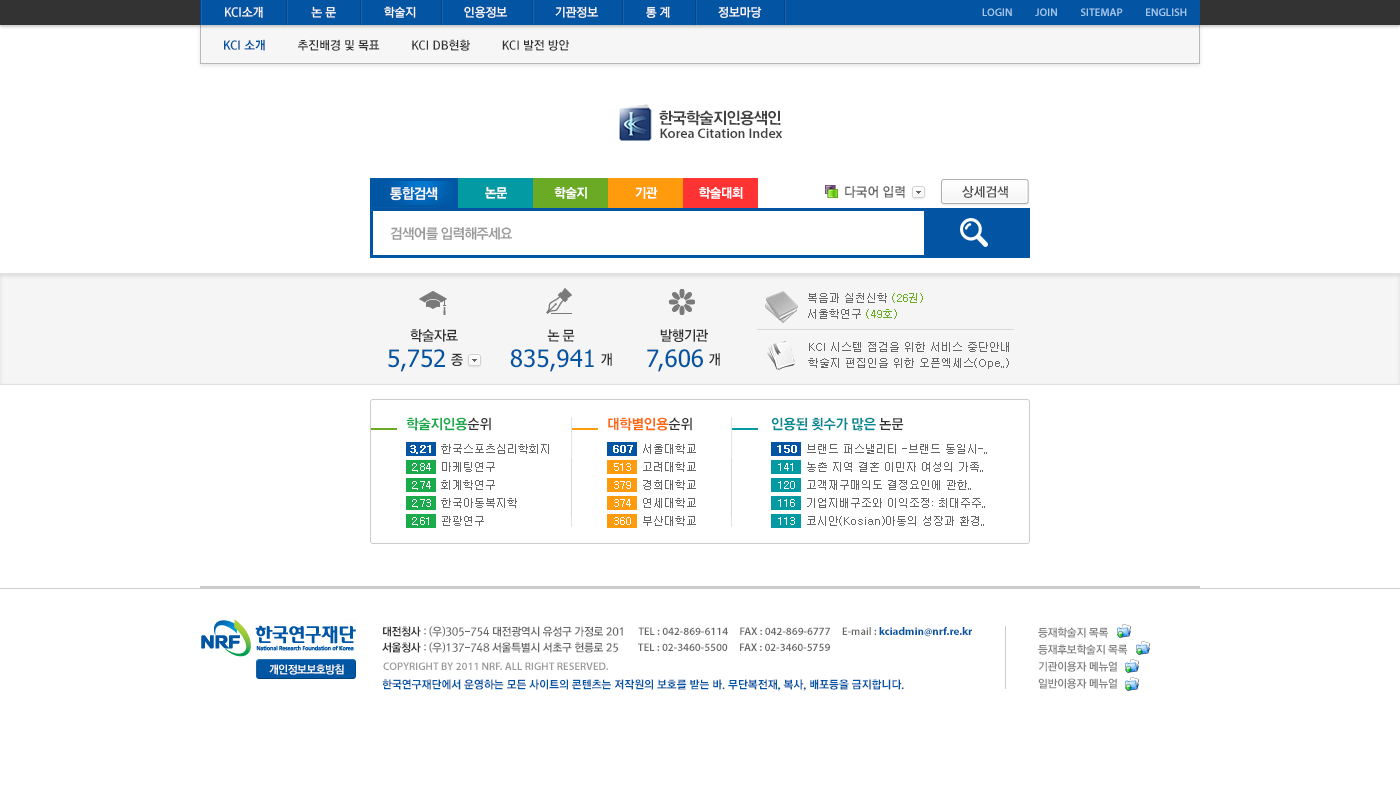The height and width of the screenshot is (800, 1400).
Task: Click the 부산대학교 ranking link
Action: click(669, 521)
